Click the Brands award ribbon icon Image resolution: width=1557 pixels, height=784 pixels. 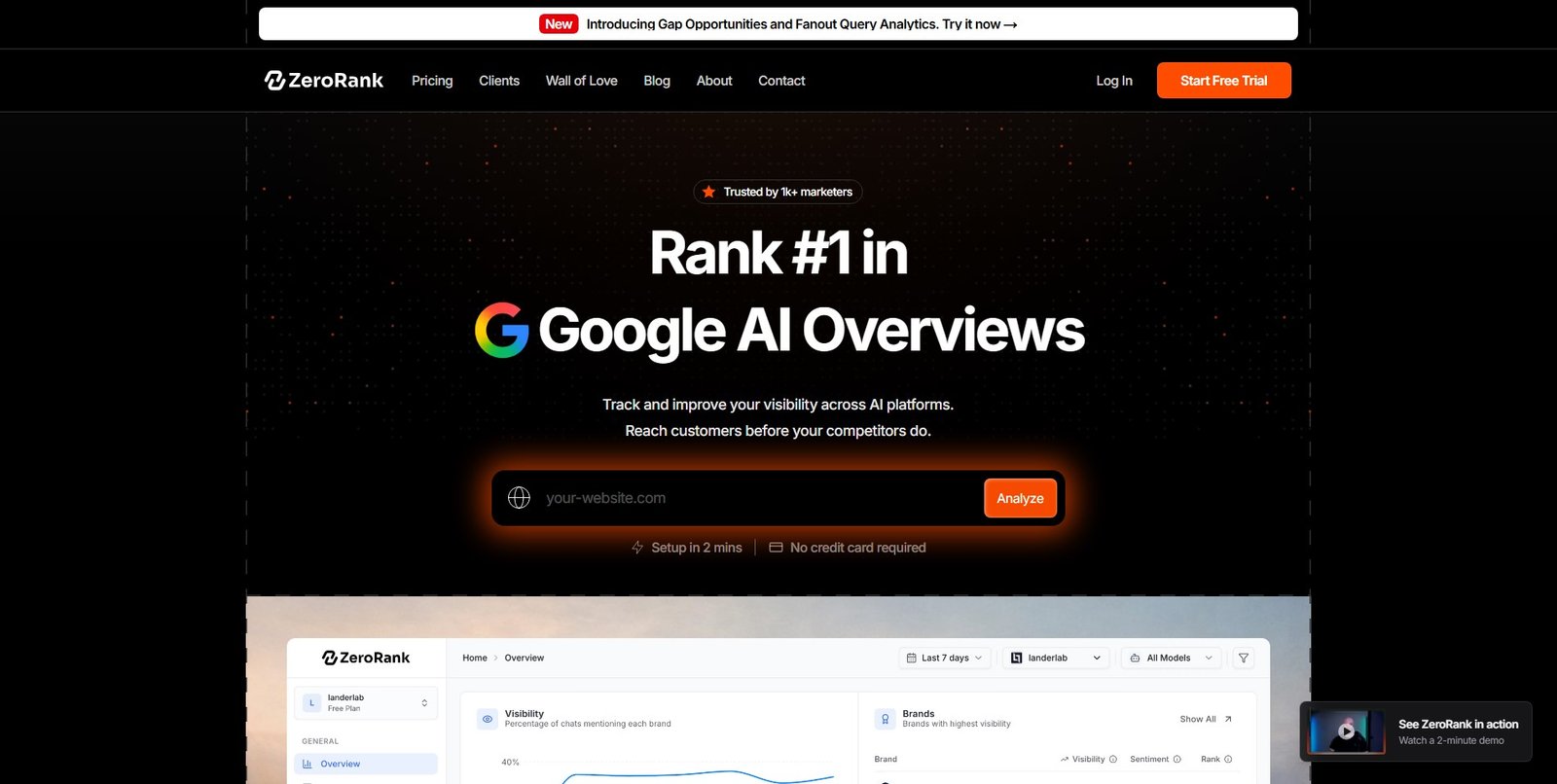[x=885, y=719]
